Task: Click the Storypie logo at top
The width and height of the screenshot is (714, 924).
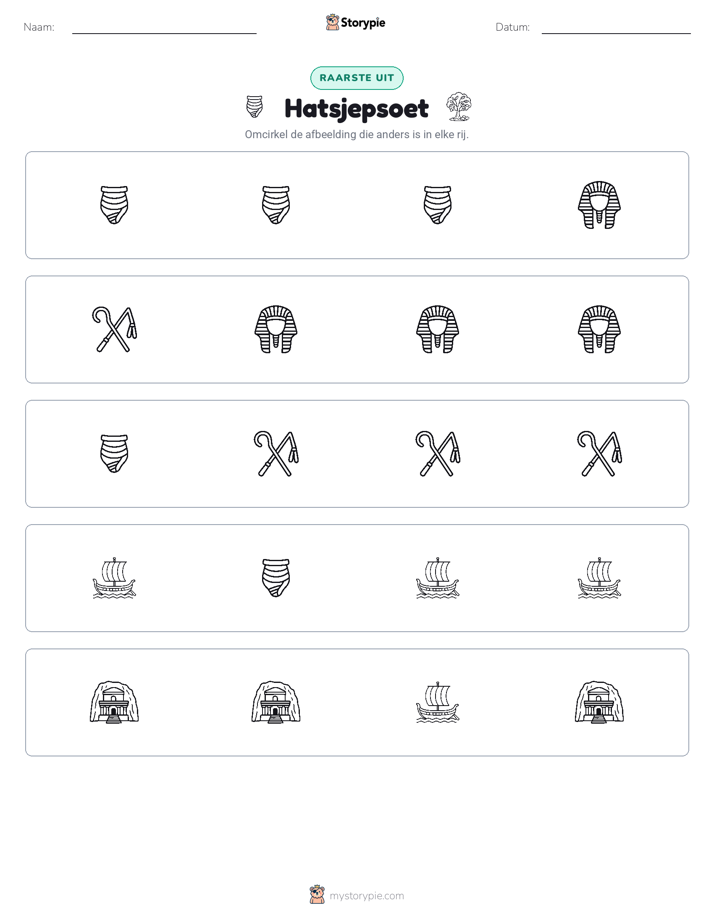Action: coord(356,22)
